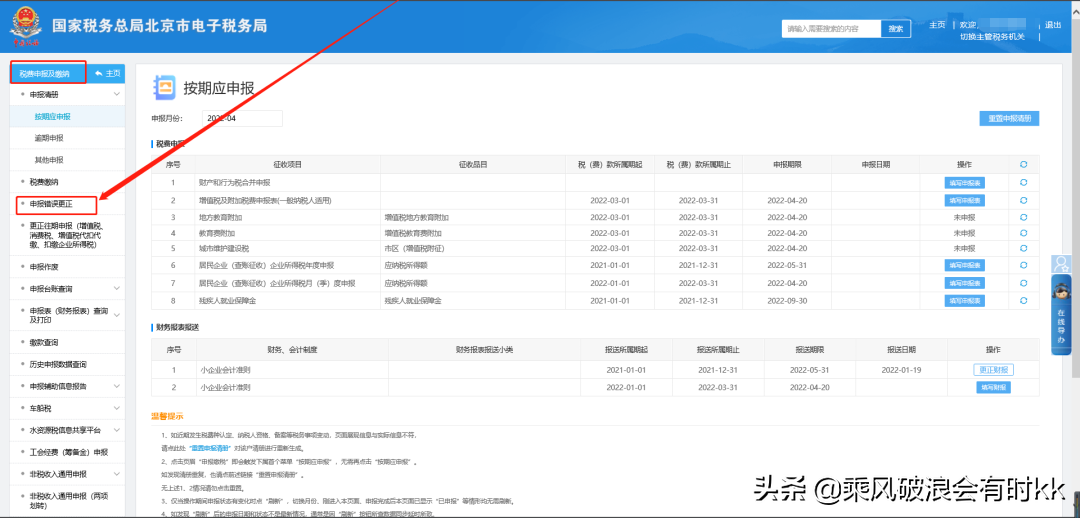Viewport: 1080px width, 518px height.
Task: Open 按期应申报 in the sidebar
Action: click(53, 116)
